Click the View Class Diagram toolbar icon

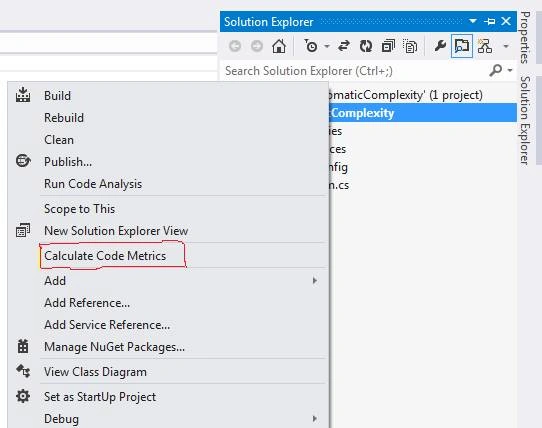coord(485,46)
